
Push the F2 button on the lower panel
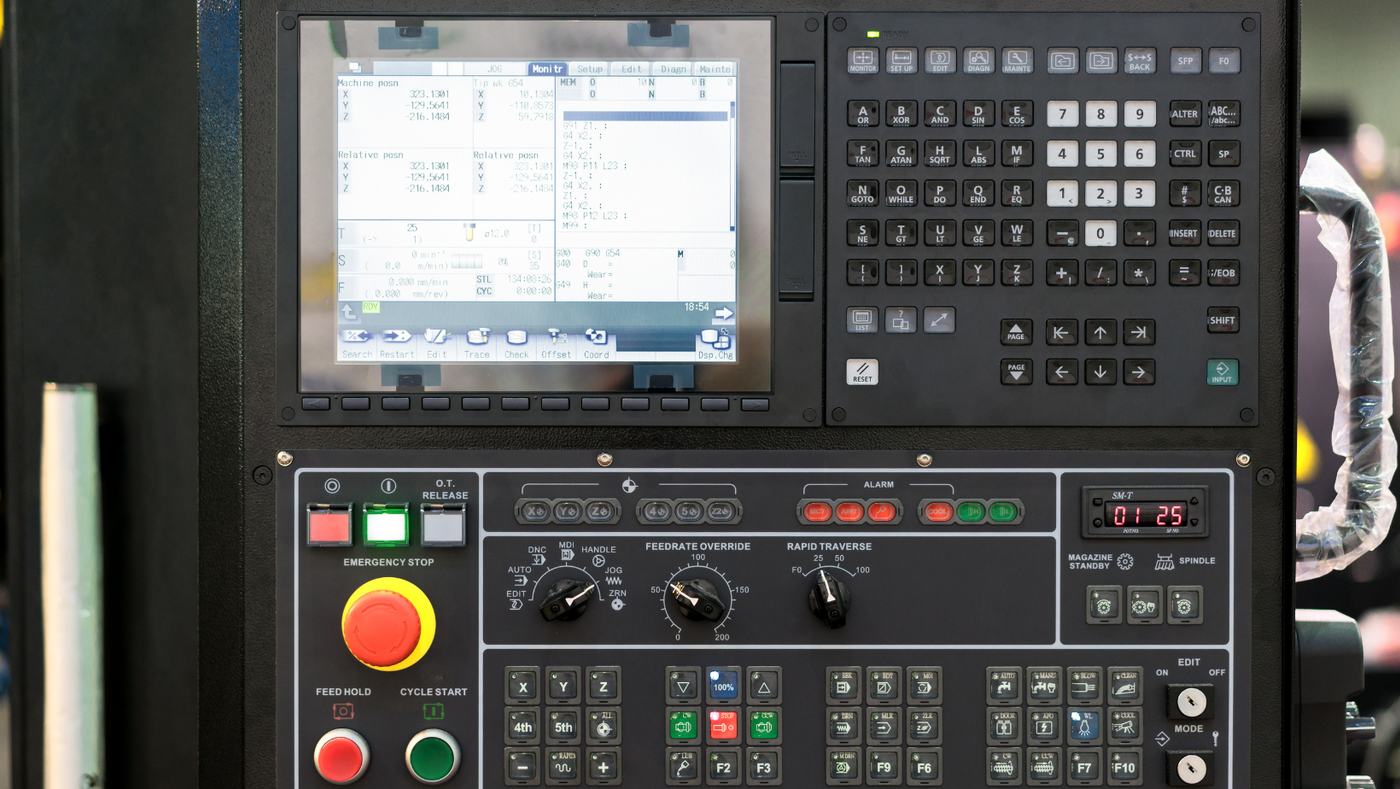[x=723, y=766]
